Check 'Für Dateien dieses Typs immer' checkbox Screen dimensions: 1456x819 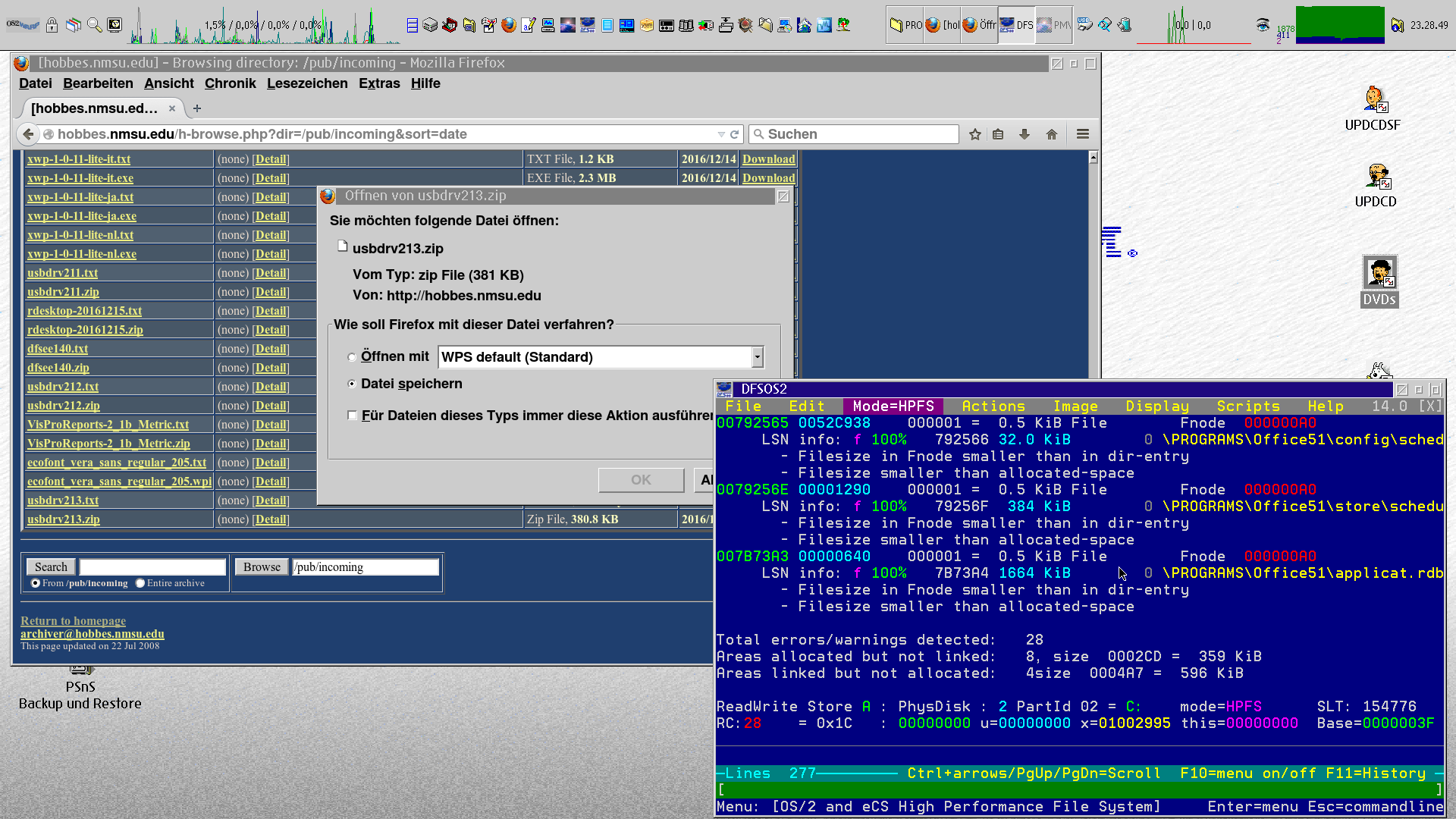click(x=352, y=416)
